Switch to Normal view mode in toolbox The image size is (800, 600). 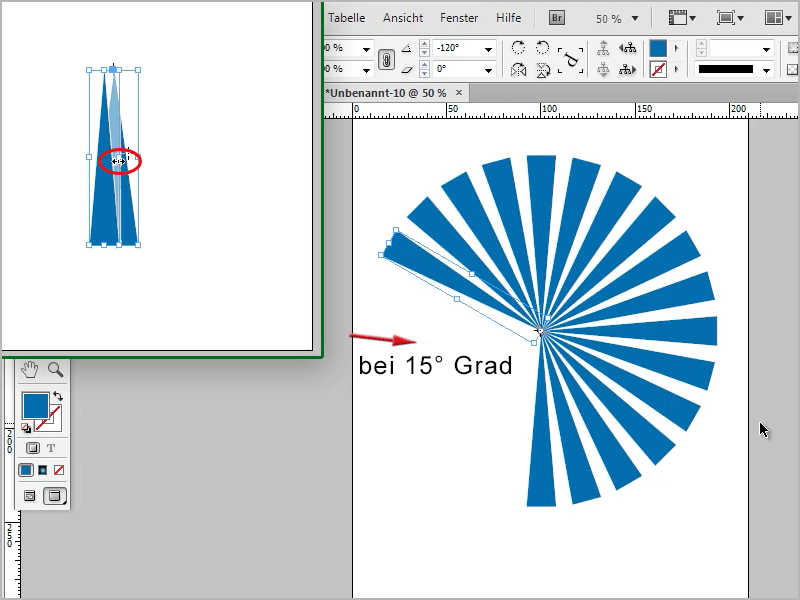point(30,495)
